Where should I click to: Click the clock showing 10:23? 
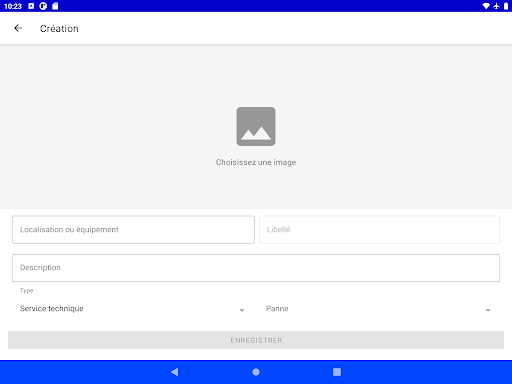tap(13, 6)
